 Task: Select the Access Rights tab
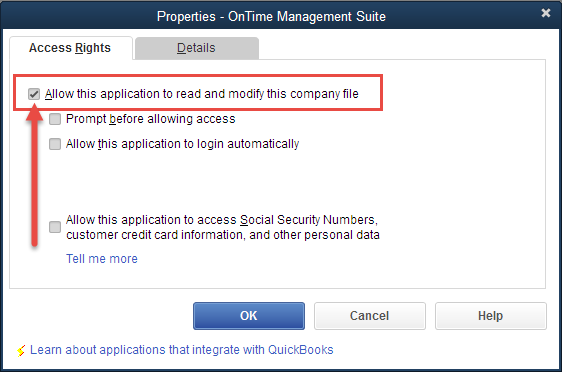point(70,48)
